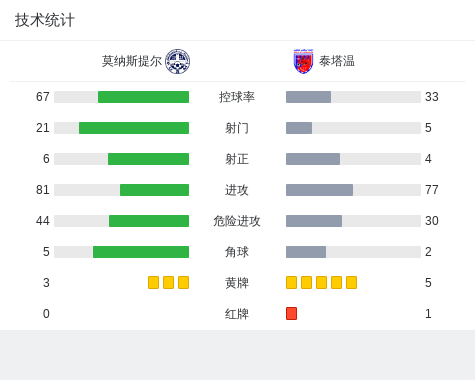
Task: Select the 泰塔温 team name
Action: (337, 61)
